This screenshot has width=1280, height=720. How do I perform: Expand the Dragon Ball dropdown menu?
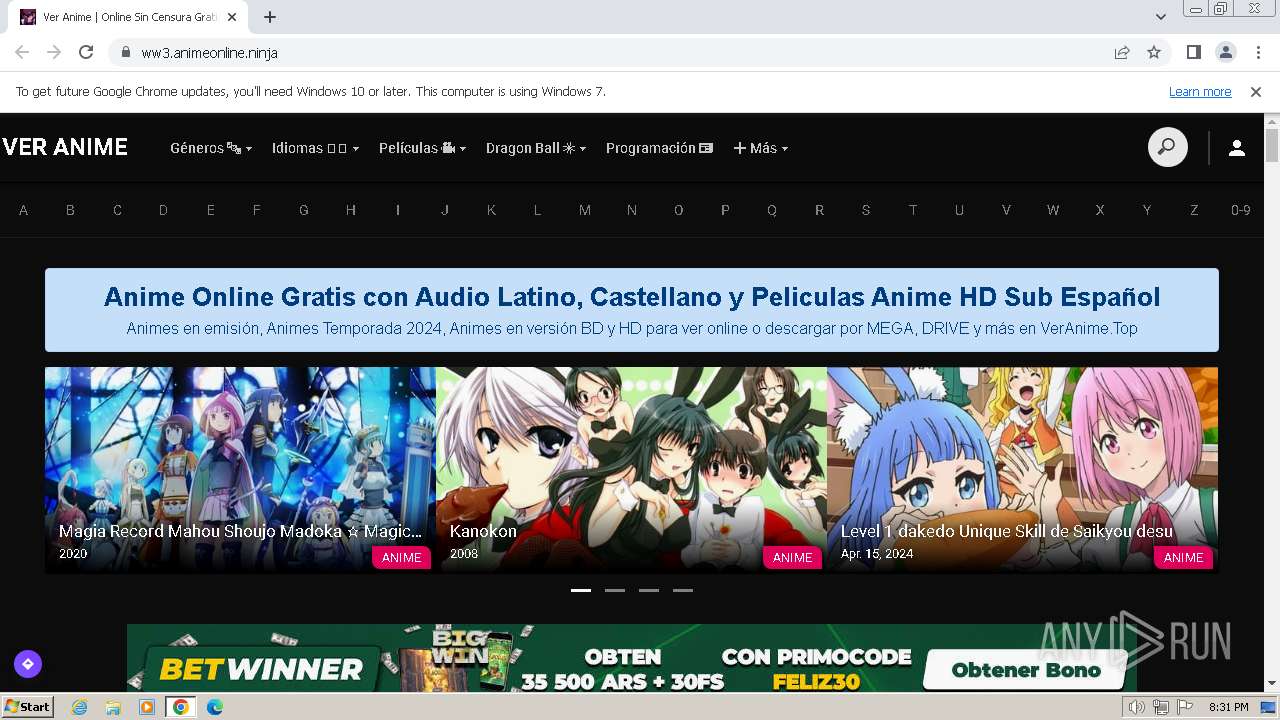(536, 148)
